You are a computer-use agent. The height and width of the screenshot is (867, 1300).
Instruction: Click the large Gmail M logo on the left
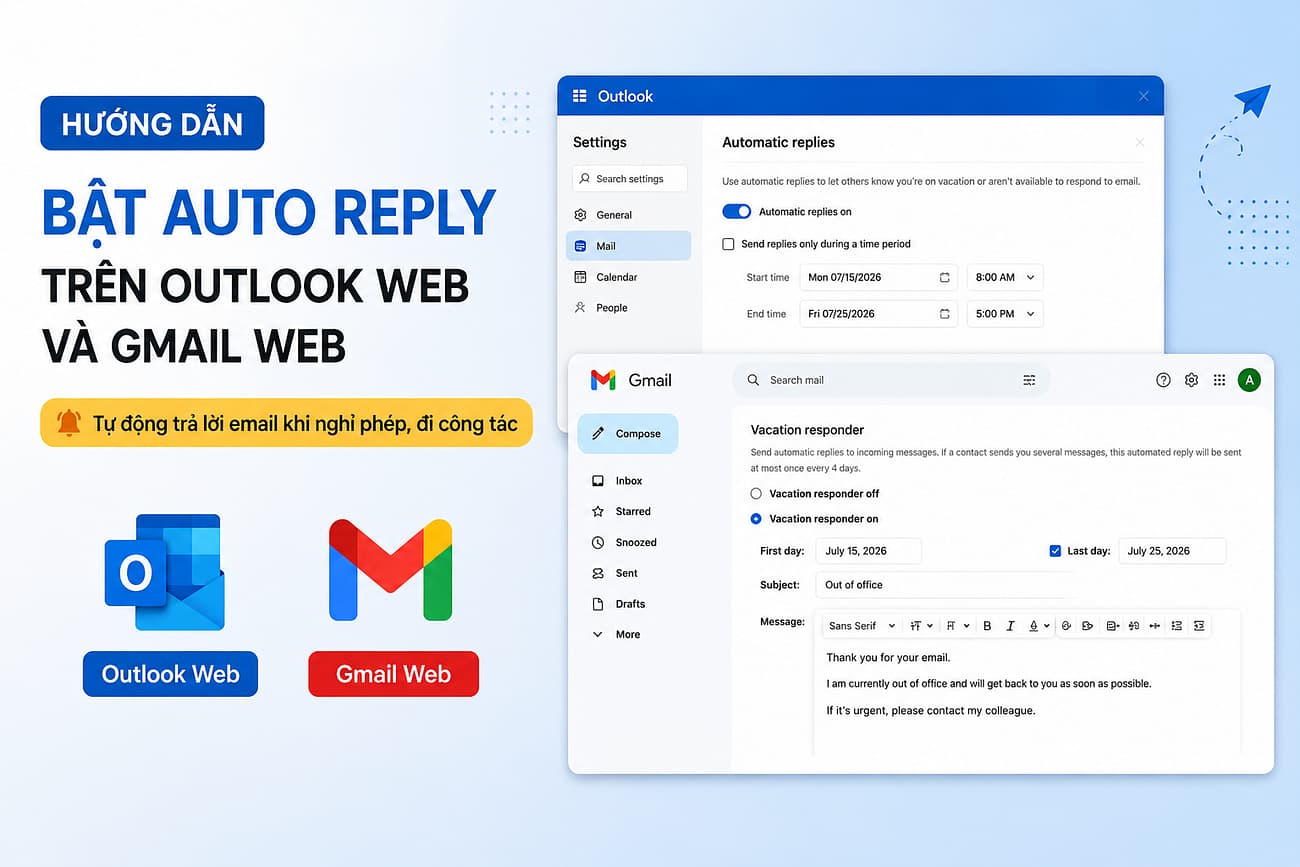[391, 570]
